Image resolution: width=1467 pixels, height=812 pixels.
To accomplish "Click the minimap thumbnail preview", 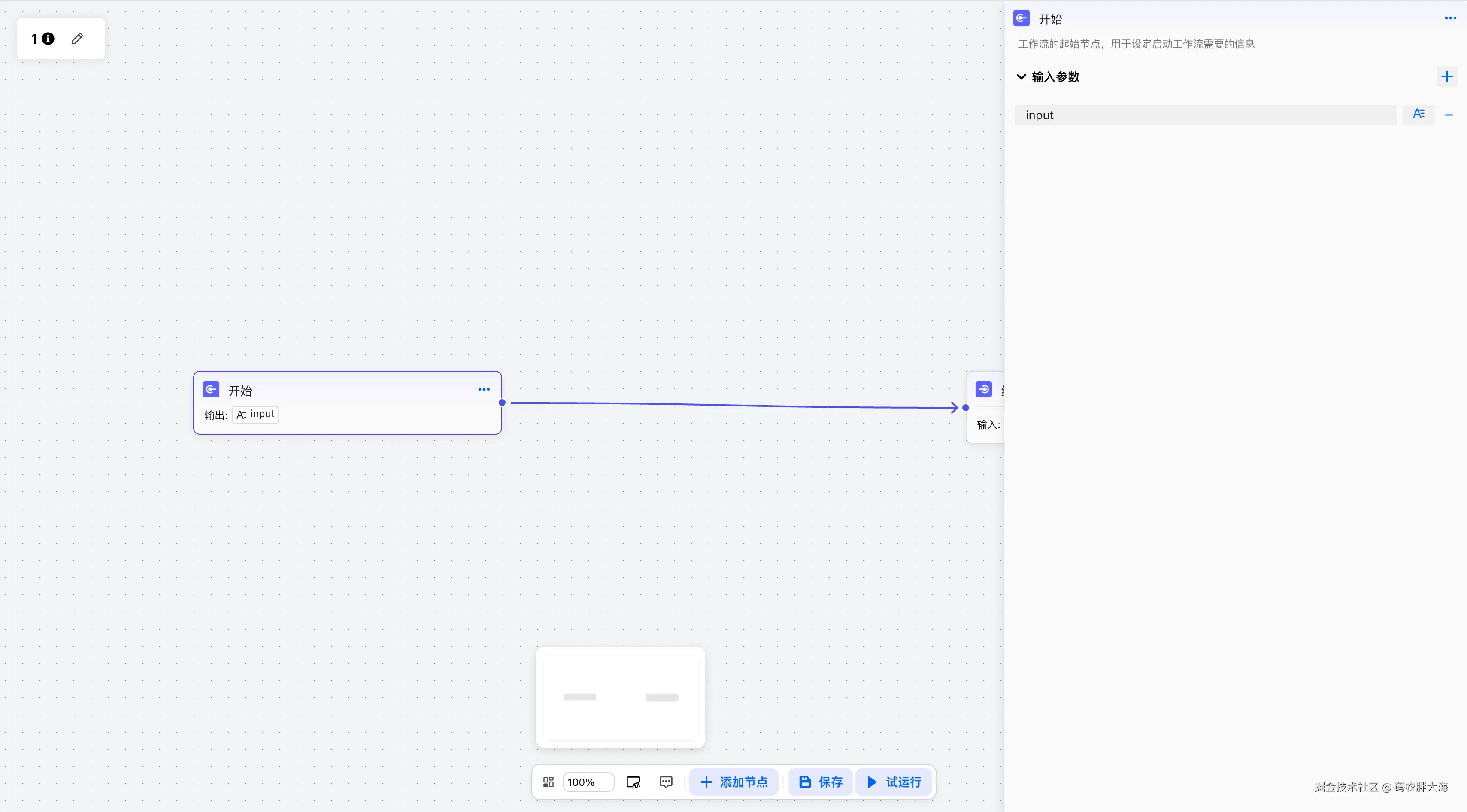I will tap(620, 697).
